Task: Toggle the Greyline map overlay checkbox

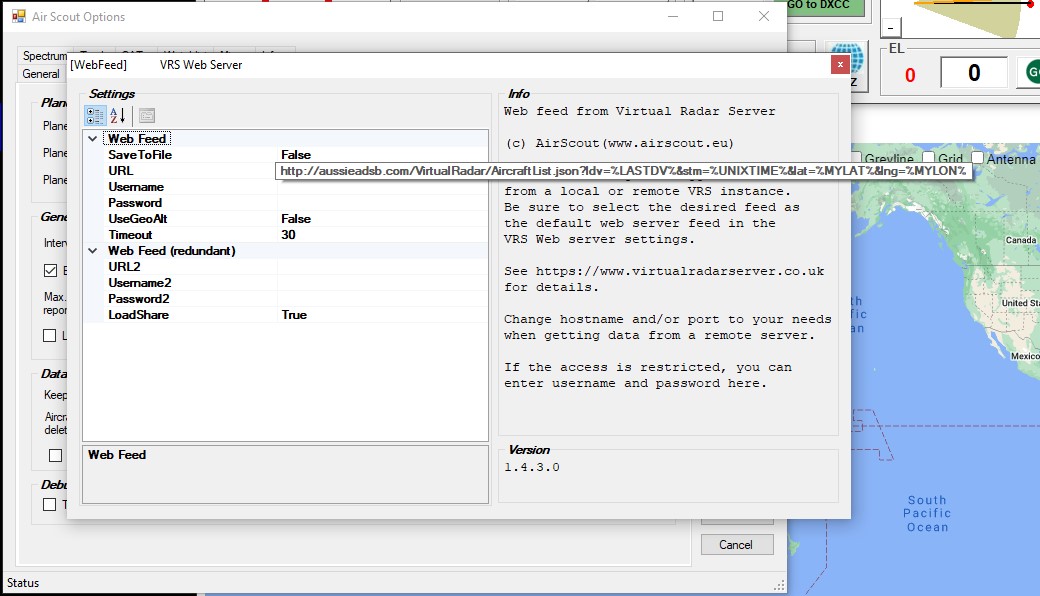Action: tap(854, 159)
